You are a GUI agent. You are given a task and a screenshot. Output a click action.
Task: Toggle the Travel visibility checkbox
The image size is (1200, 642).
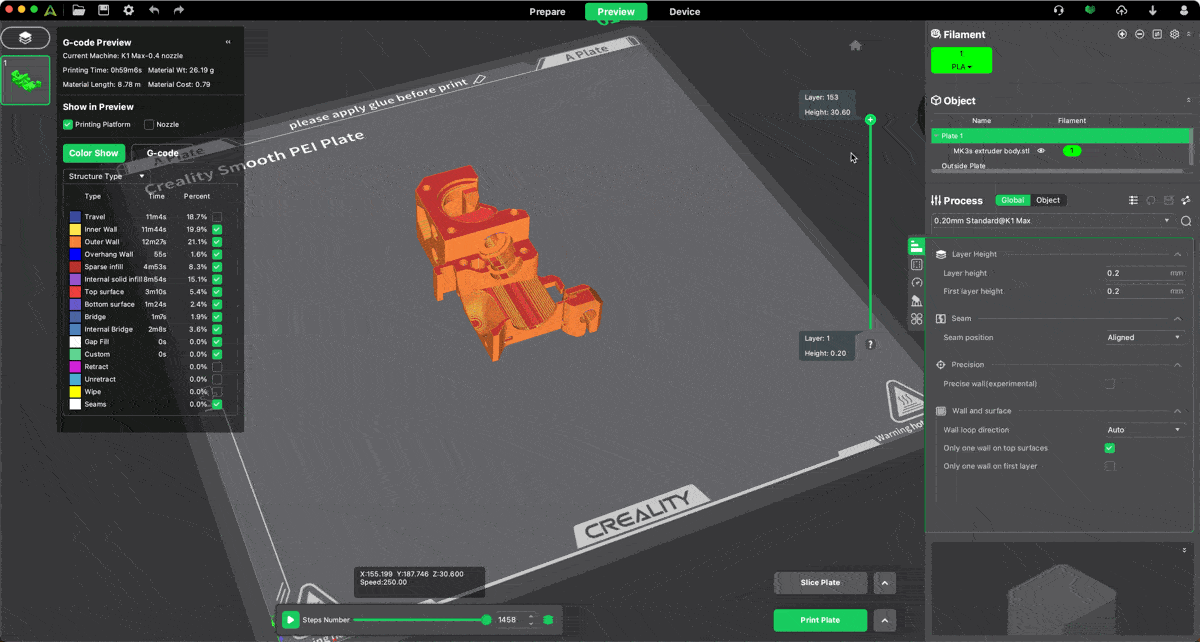tap(217, 217)
